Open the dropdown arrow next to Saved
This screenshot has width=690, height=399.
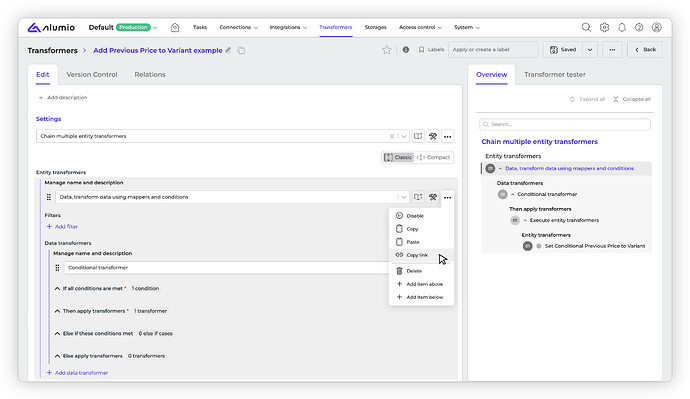(590, 50)
